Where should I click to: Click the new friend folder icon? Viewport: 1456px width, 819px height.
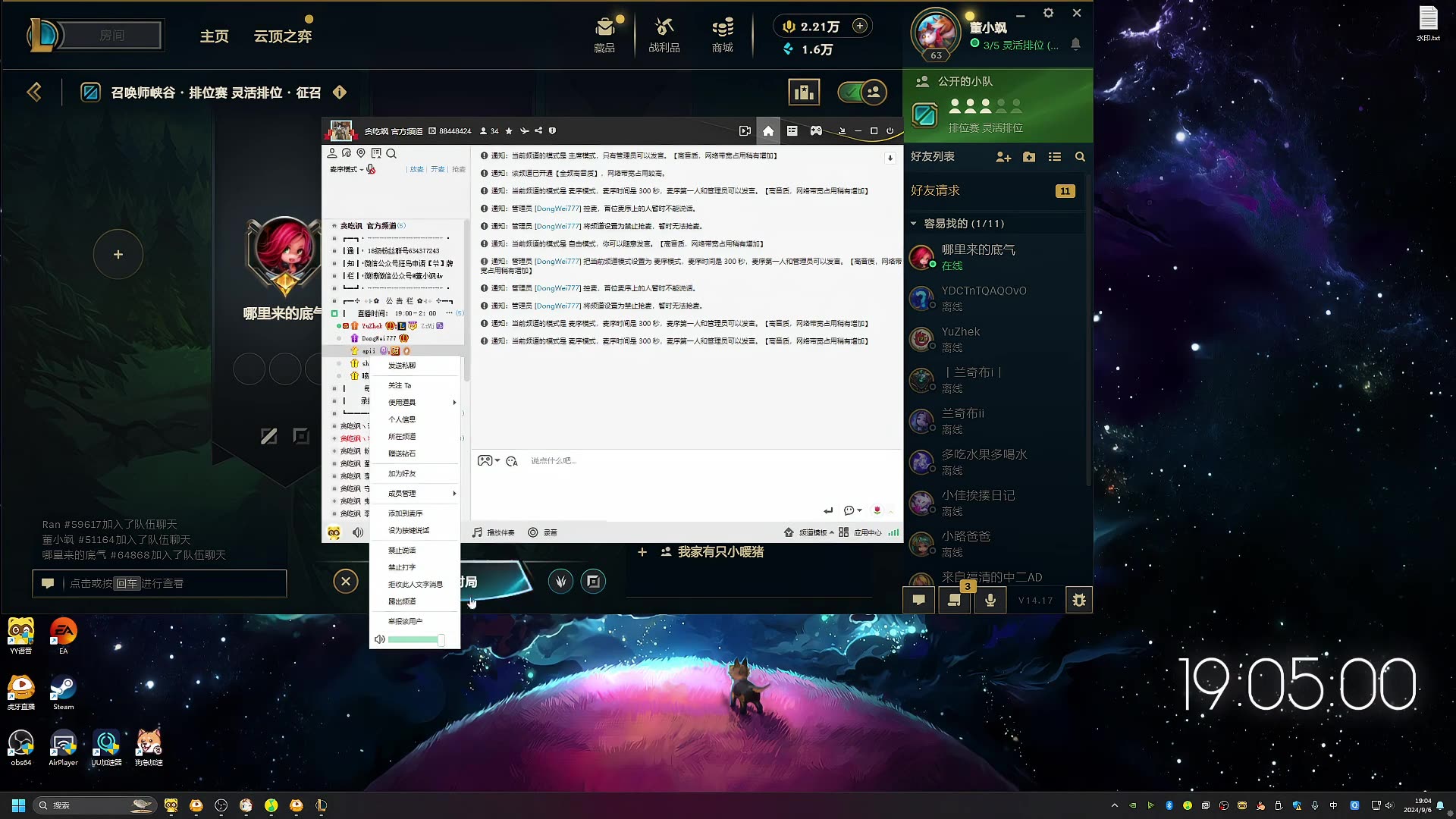1029,157
